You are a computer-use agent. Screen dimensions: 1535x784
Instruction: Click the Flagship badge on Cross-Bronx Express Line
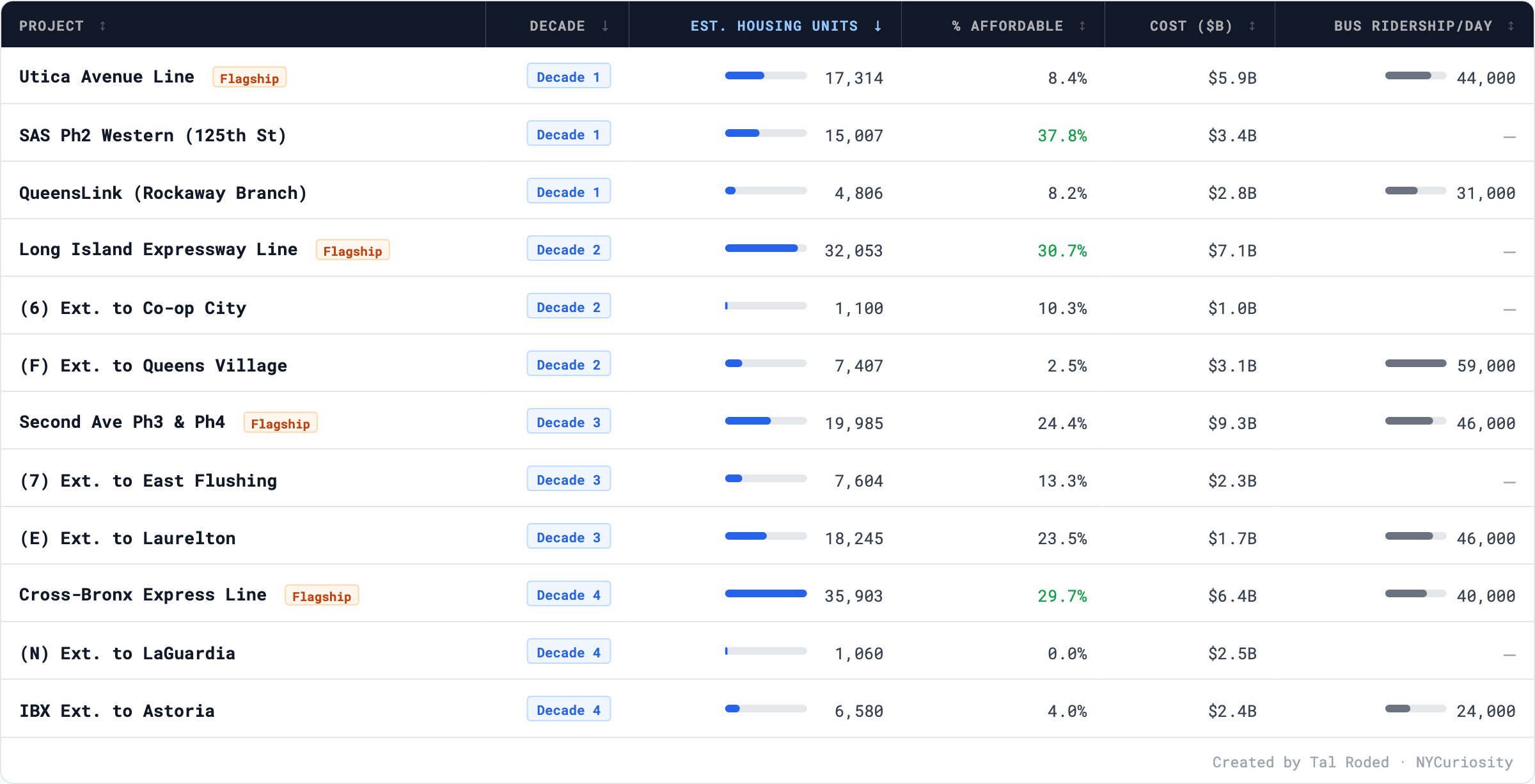tap(322, 596)
